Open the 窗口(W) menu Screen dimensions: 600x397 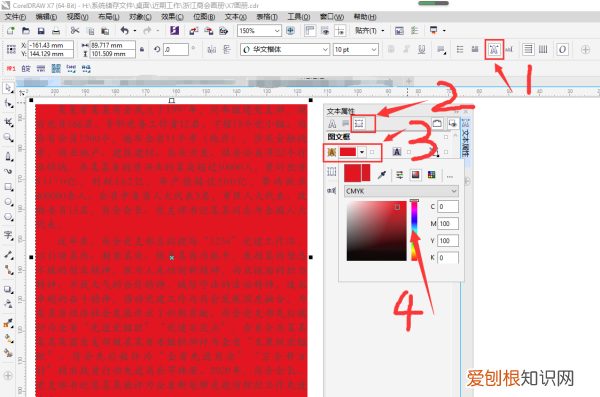(332, 17)
